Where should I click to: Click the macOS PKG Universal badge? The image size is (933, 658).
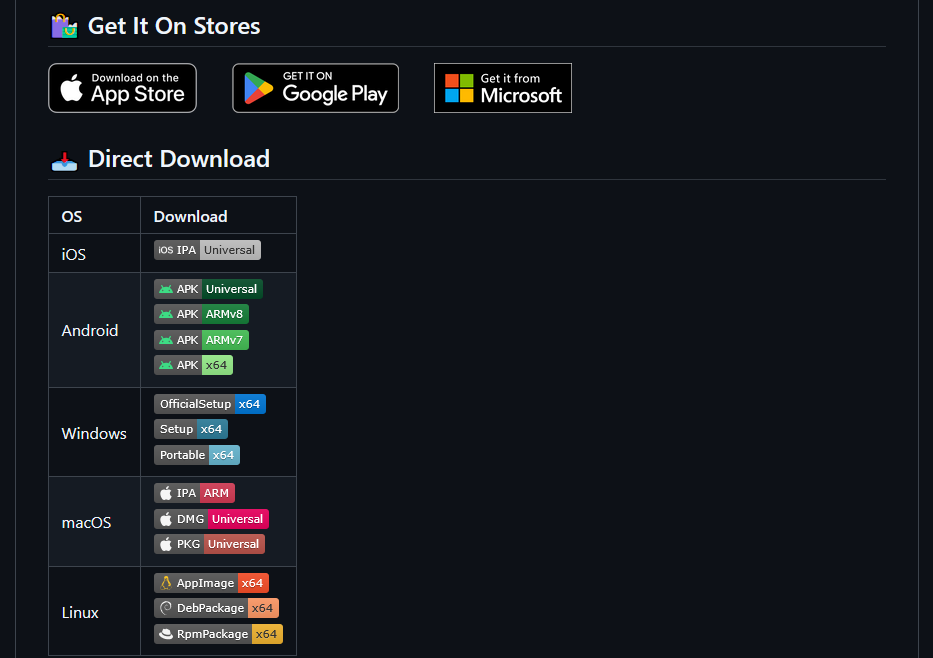(x=209, y=544)
